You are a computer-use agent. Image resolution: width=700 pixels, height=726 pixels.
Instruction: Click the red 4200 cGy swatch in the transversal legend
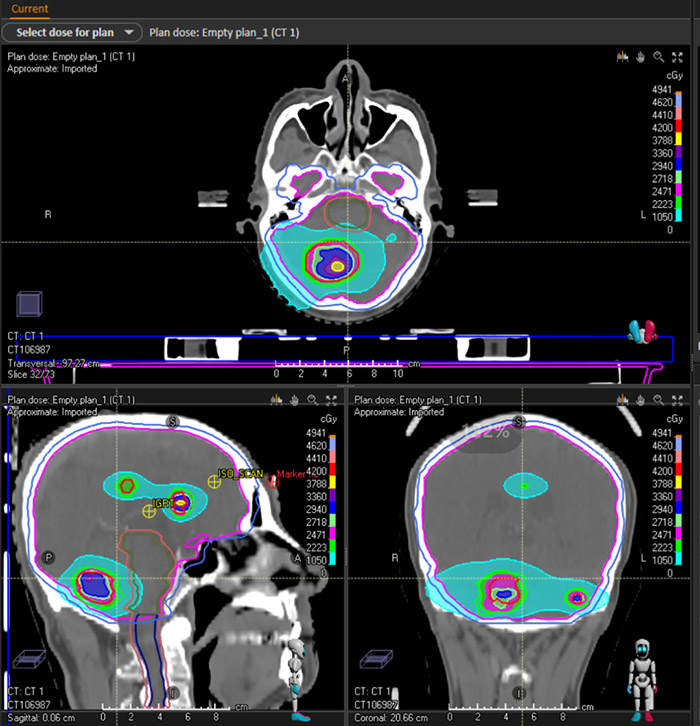(x=680, y=128)
